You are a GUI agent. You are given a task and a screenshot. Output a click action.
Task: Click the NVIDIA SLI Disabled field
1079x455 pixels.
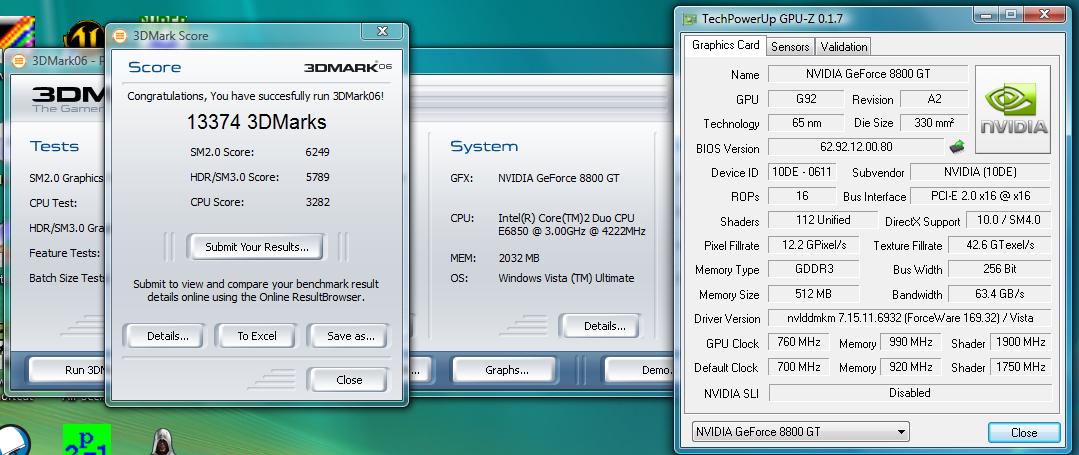910,392
